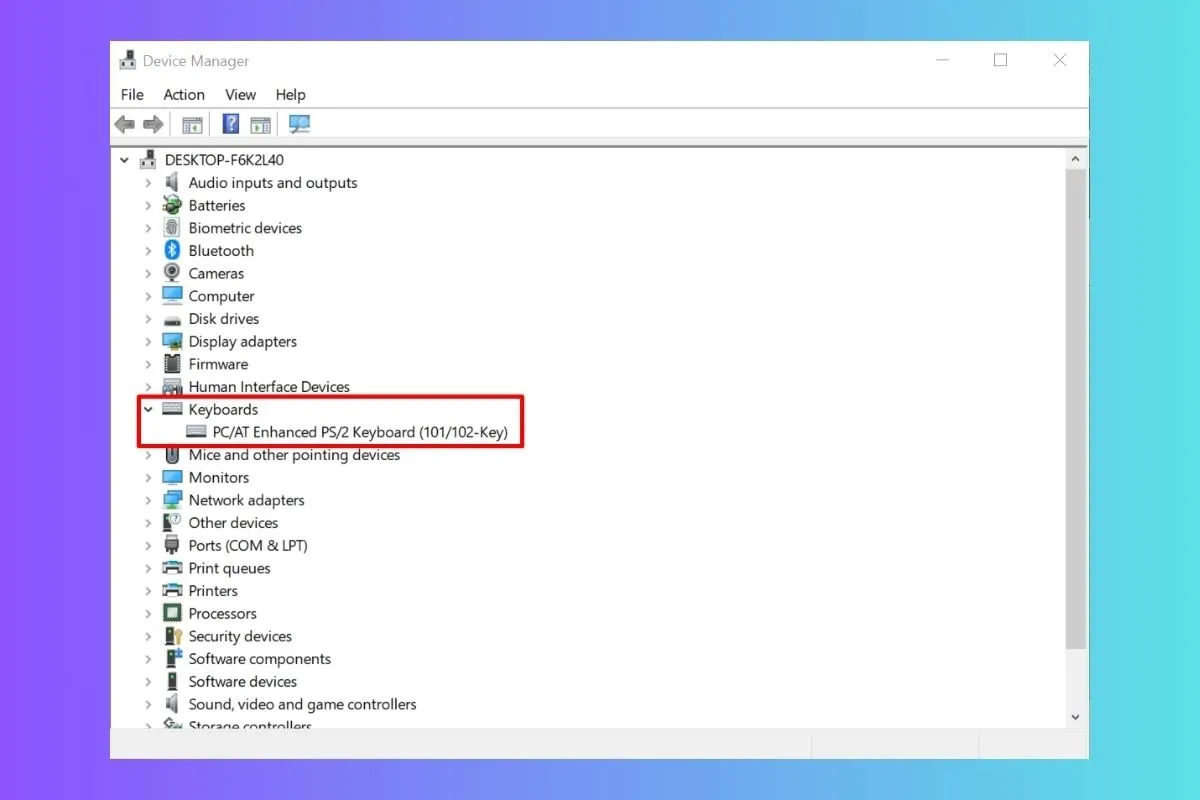Click the Scan for hardware changes icon
This screenshot has height=800, width=1200.
click(297, 123)
